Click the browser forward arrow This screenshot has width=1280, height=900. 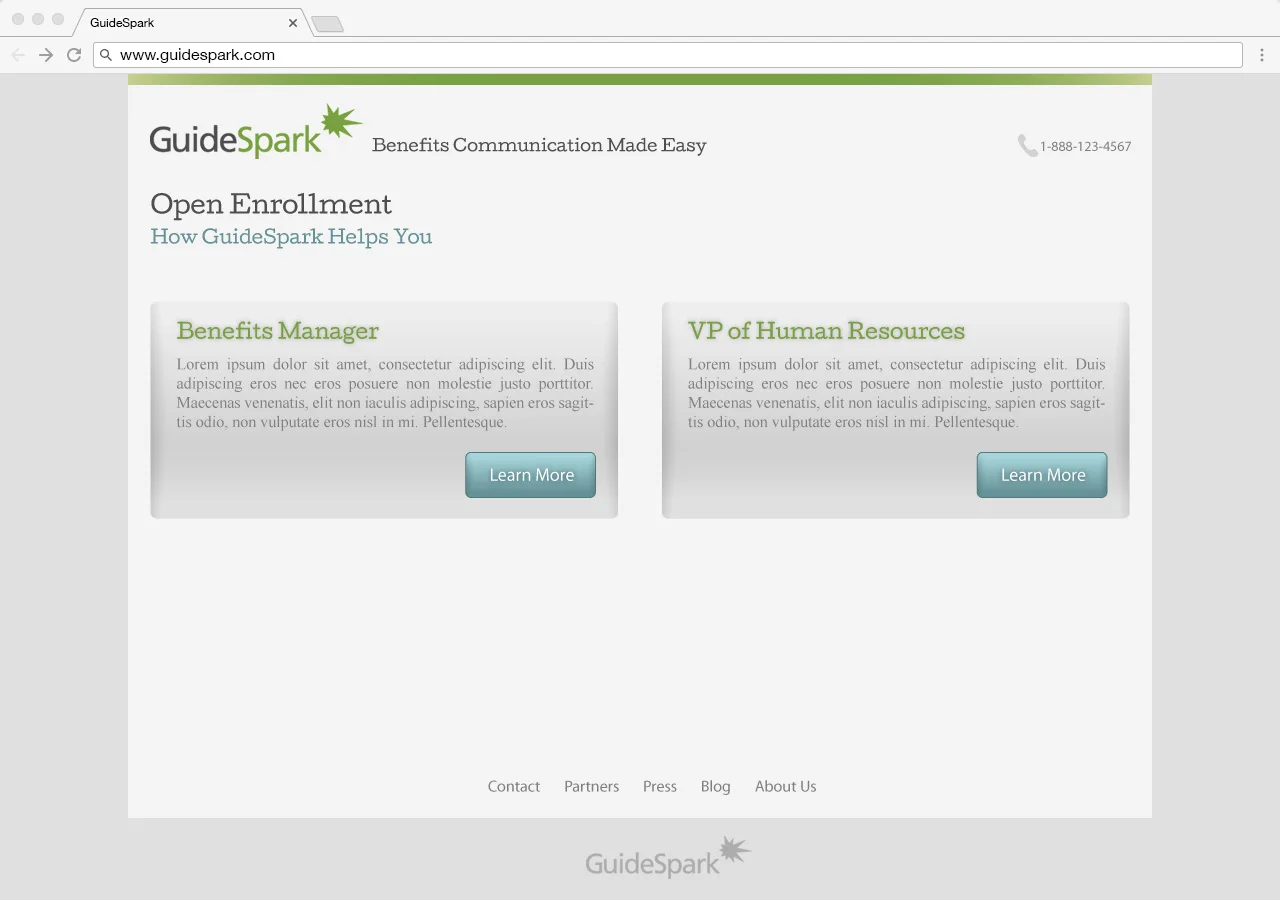coord(46,55)
